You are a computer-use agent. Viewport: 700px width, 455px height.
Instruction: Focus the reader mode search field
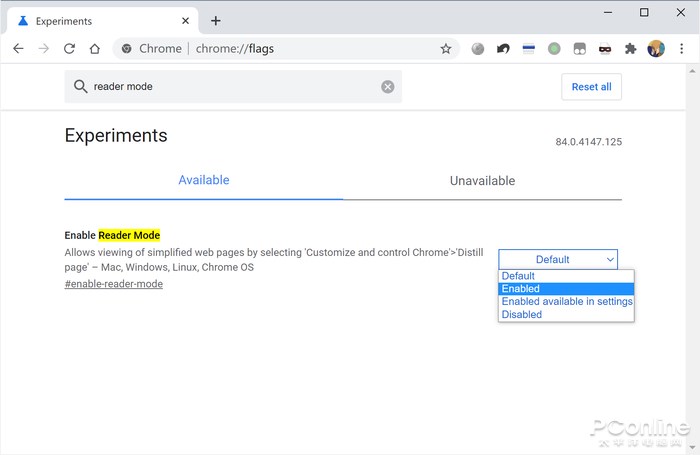[233, 87]
